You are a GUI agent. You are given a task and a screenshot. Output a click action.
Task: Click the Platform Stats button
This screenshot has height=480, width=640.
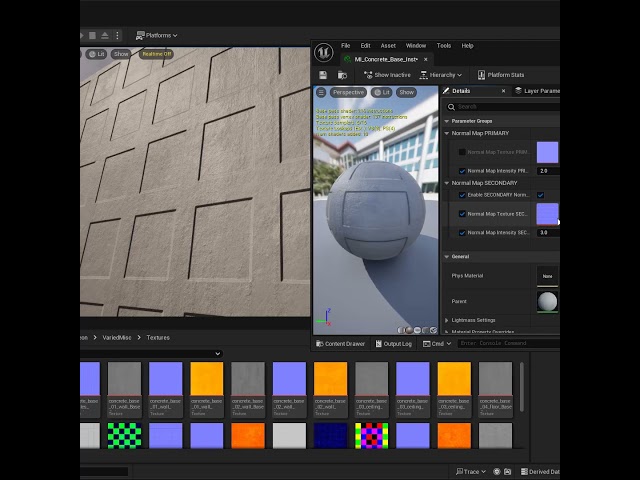[500, 75]
